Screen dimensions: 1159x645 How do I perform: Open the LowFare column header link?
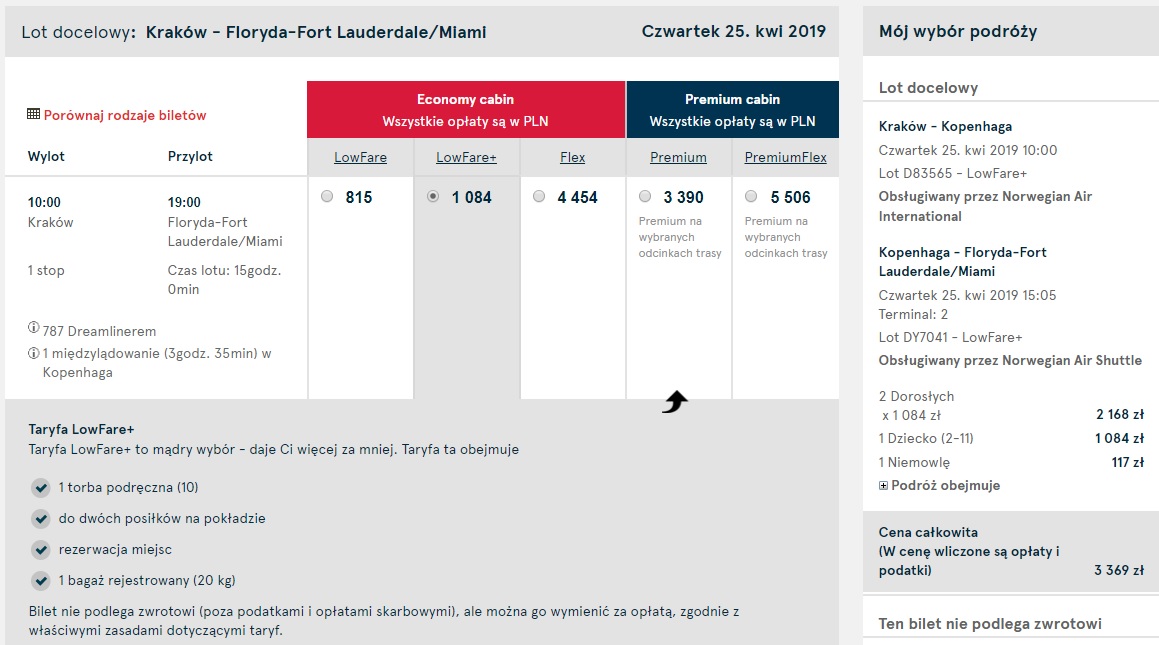360,157
